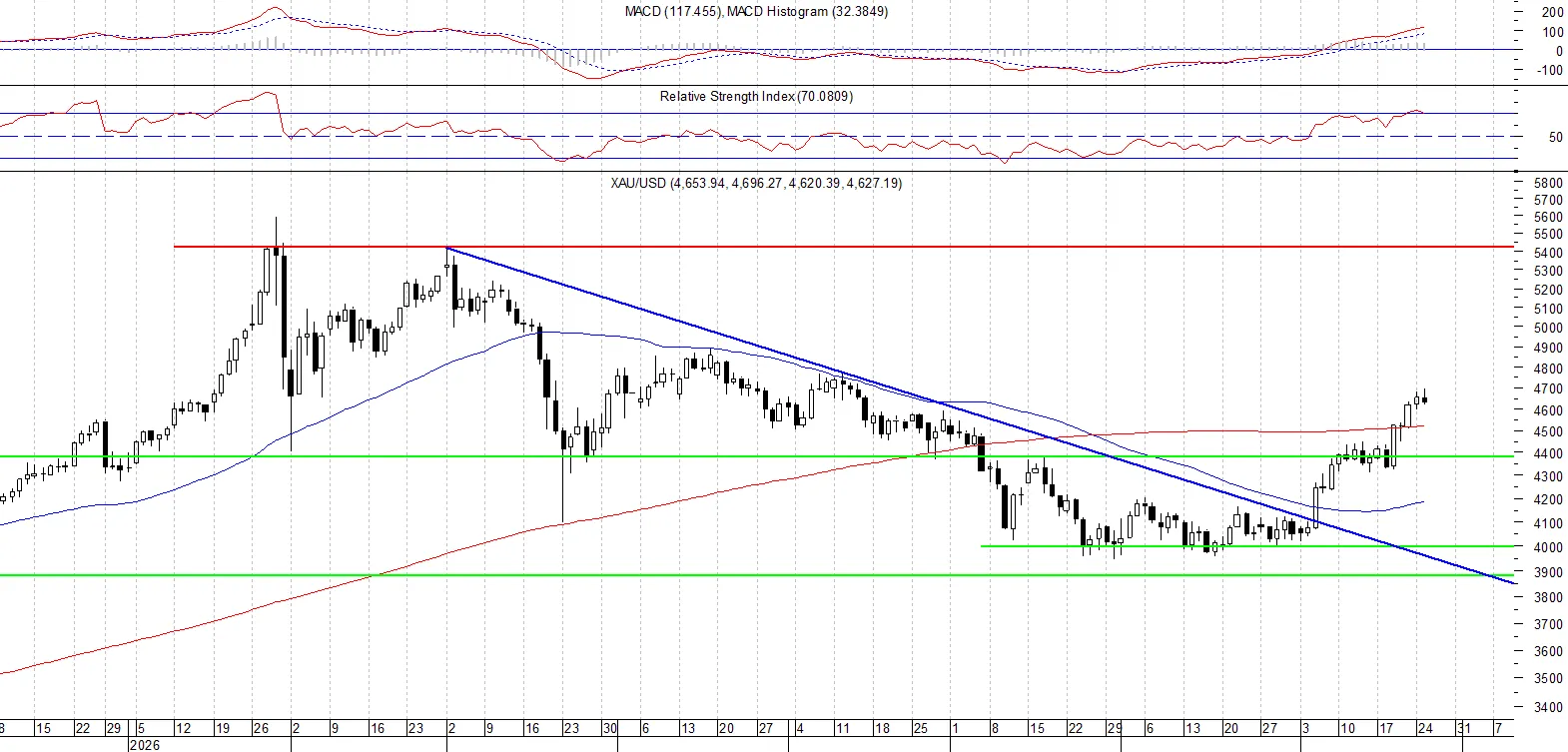Click the date label 31 on time axis
This screenshot has height=752, width=1568.
pyautogui.click(x=1463, y=729)
